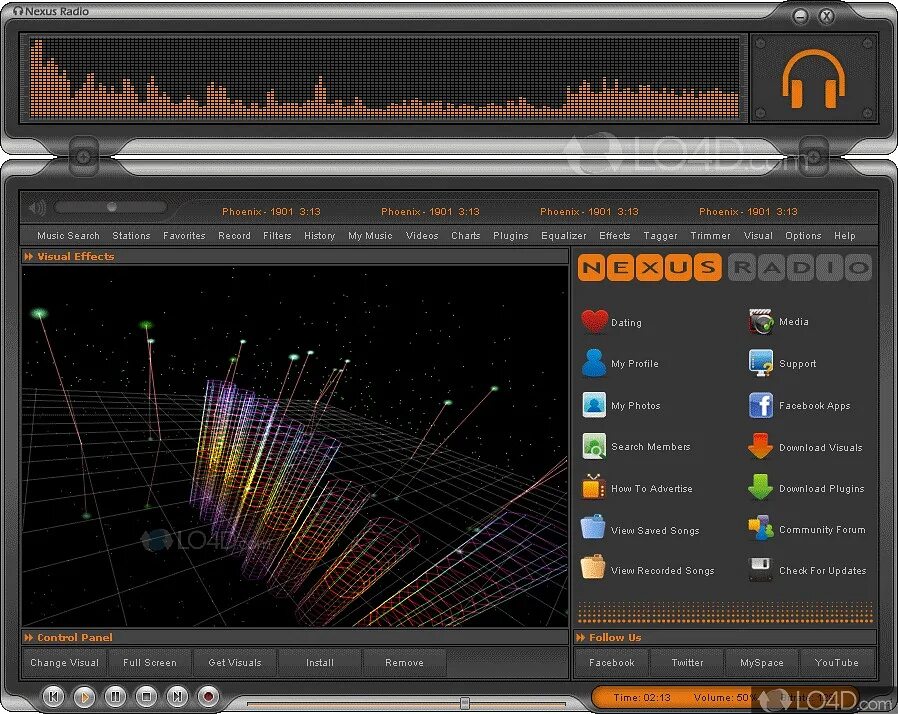Screen dimensions: 898x714
Task: Click the Dating heart icon
Action: 594,322
